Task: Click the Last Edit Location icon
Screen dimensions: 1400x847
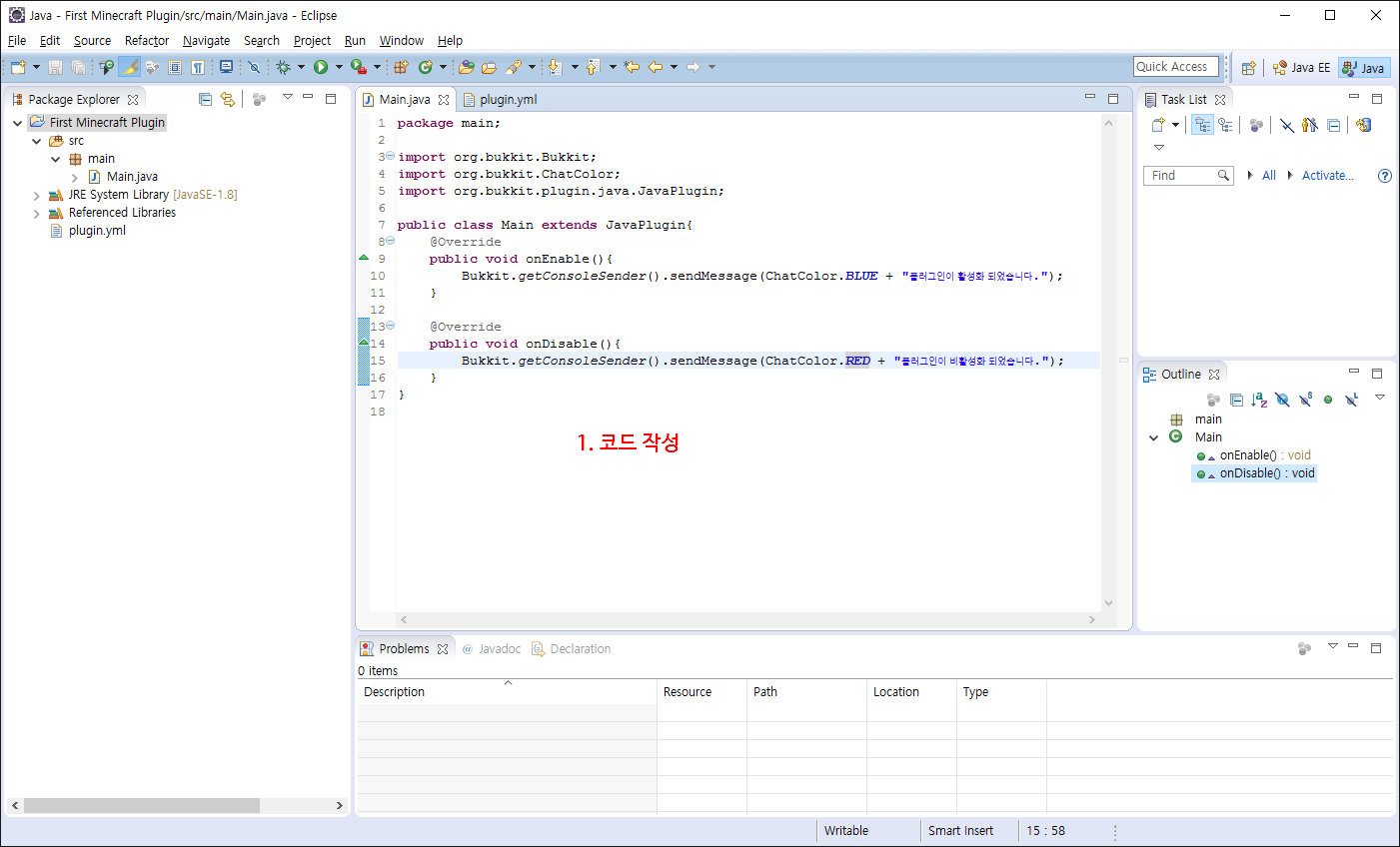Action: tap(632, 67)
